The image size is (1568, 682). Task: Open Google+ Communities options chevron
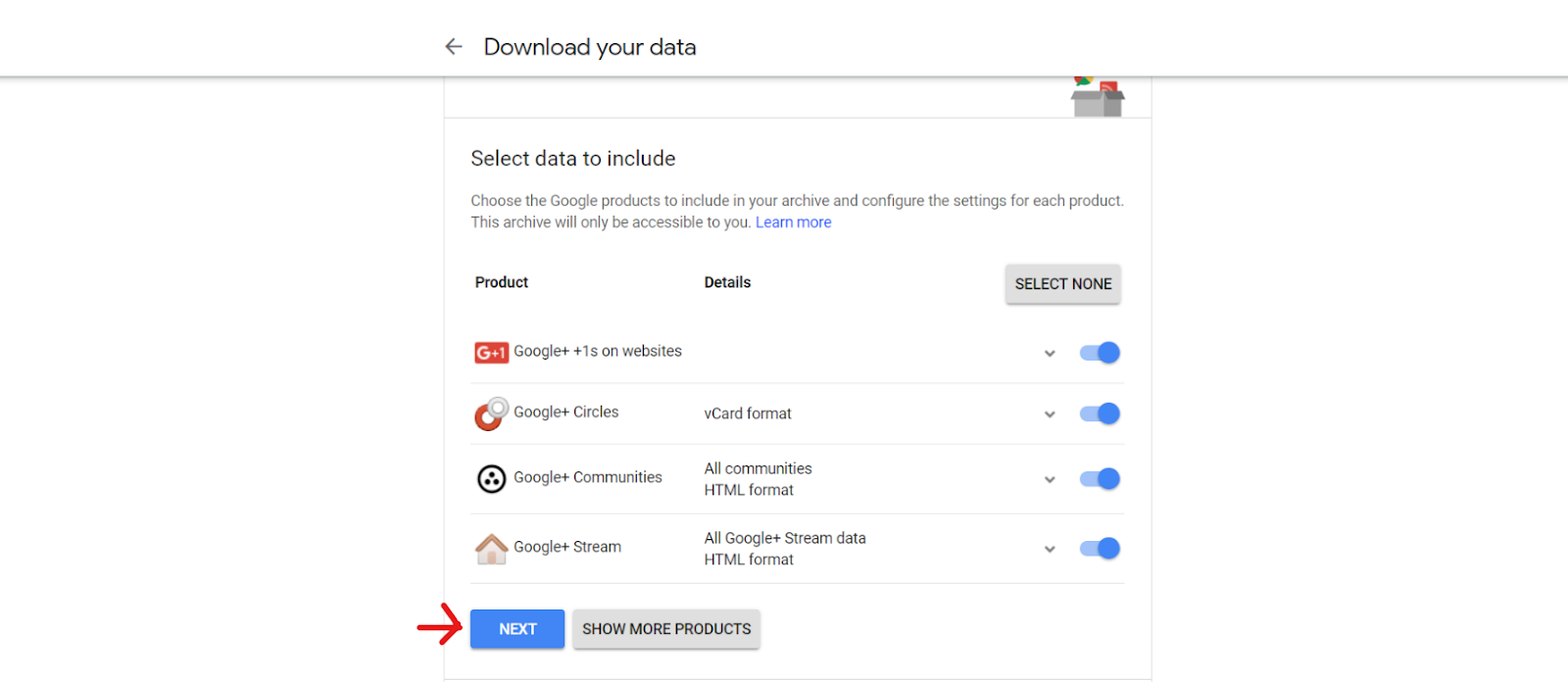click(1050, 480)
